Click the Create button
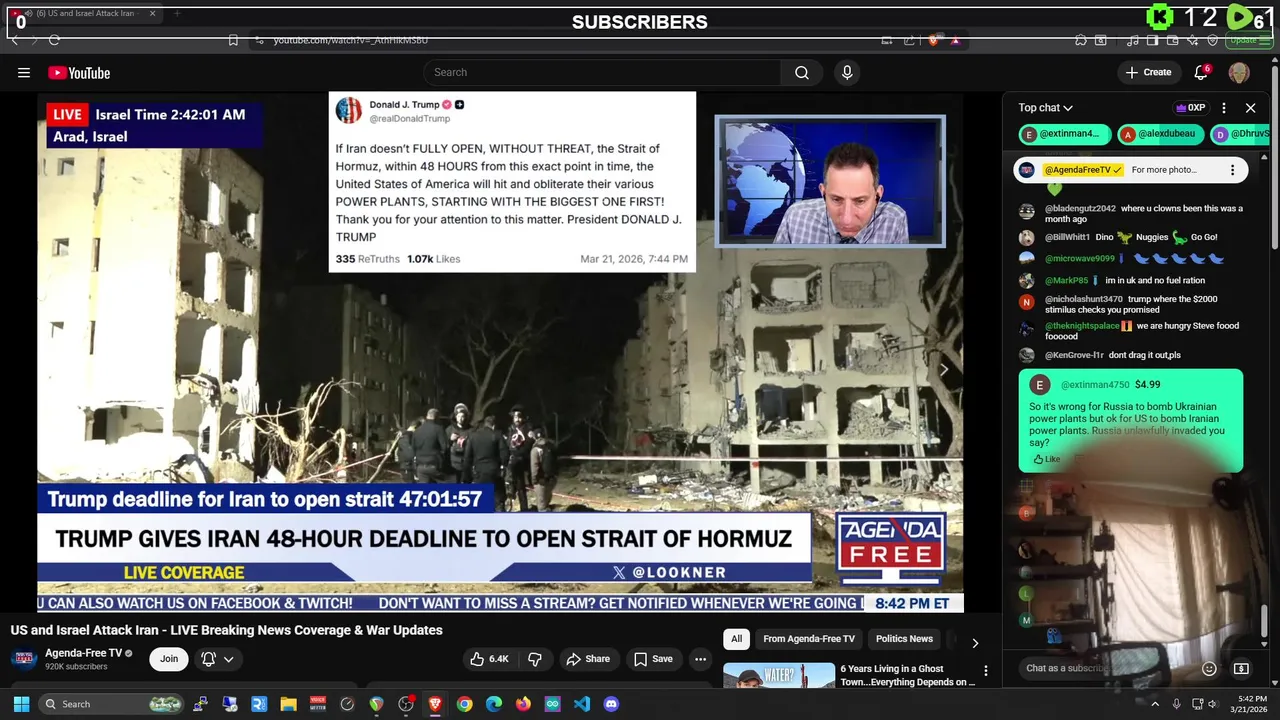This screenshot has width=1280, height=720. click(1148, 72)
